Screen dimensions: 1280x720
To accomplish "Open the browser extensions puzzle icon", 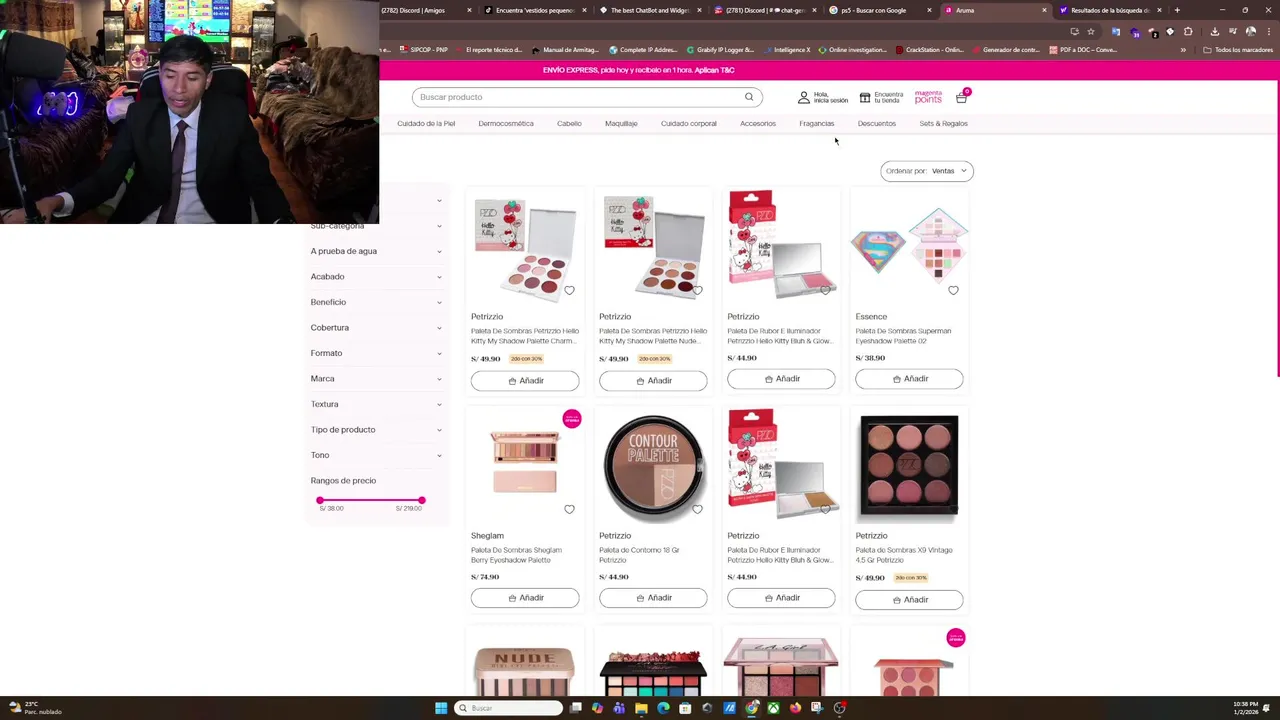I will [x=1188, y=31].
